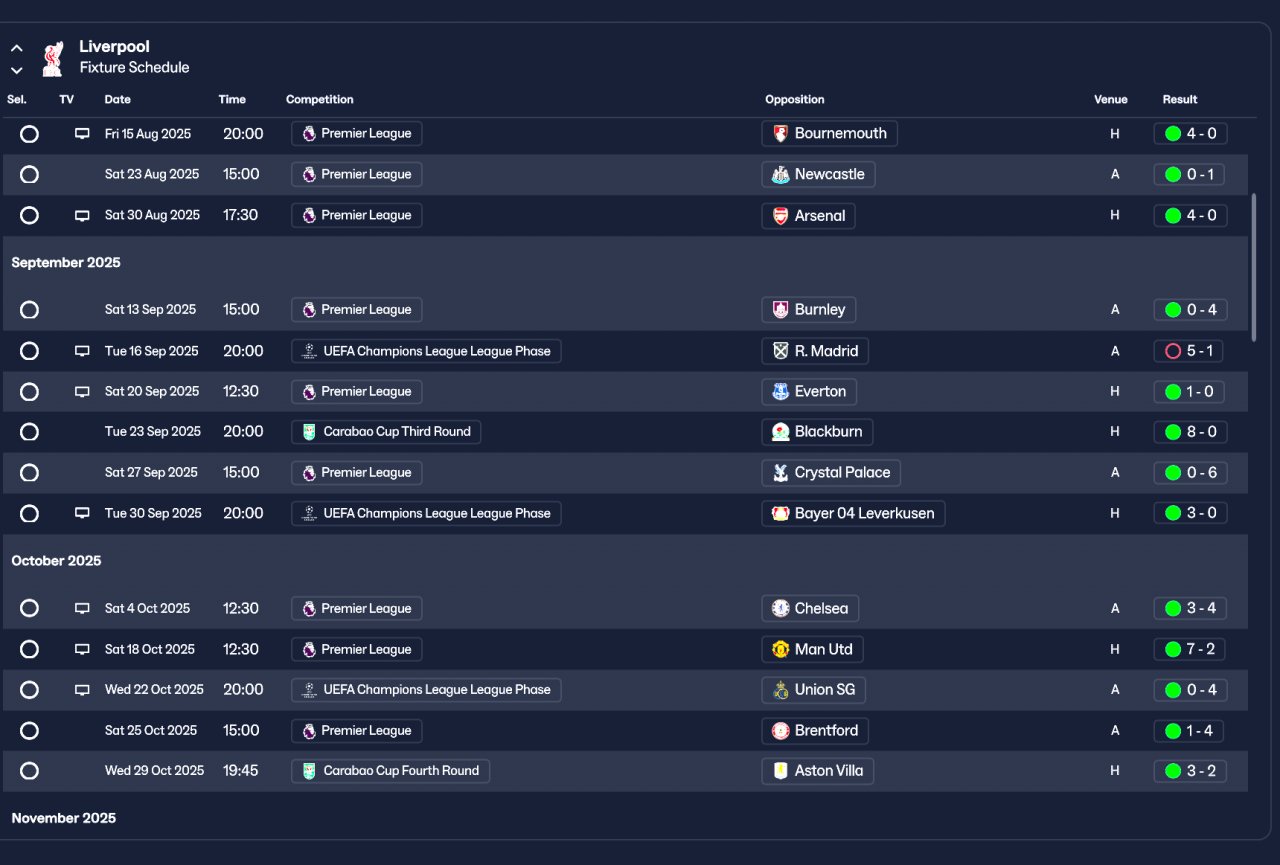Click the Liverpool club crest icon

[x=53, y=58]
